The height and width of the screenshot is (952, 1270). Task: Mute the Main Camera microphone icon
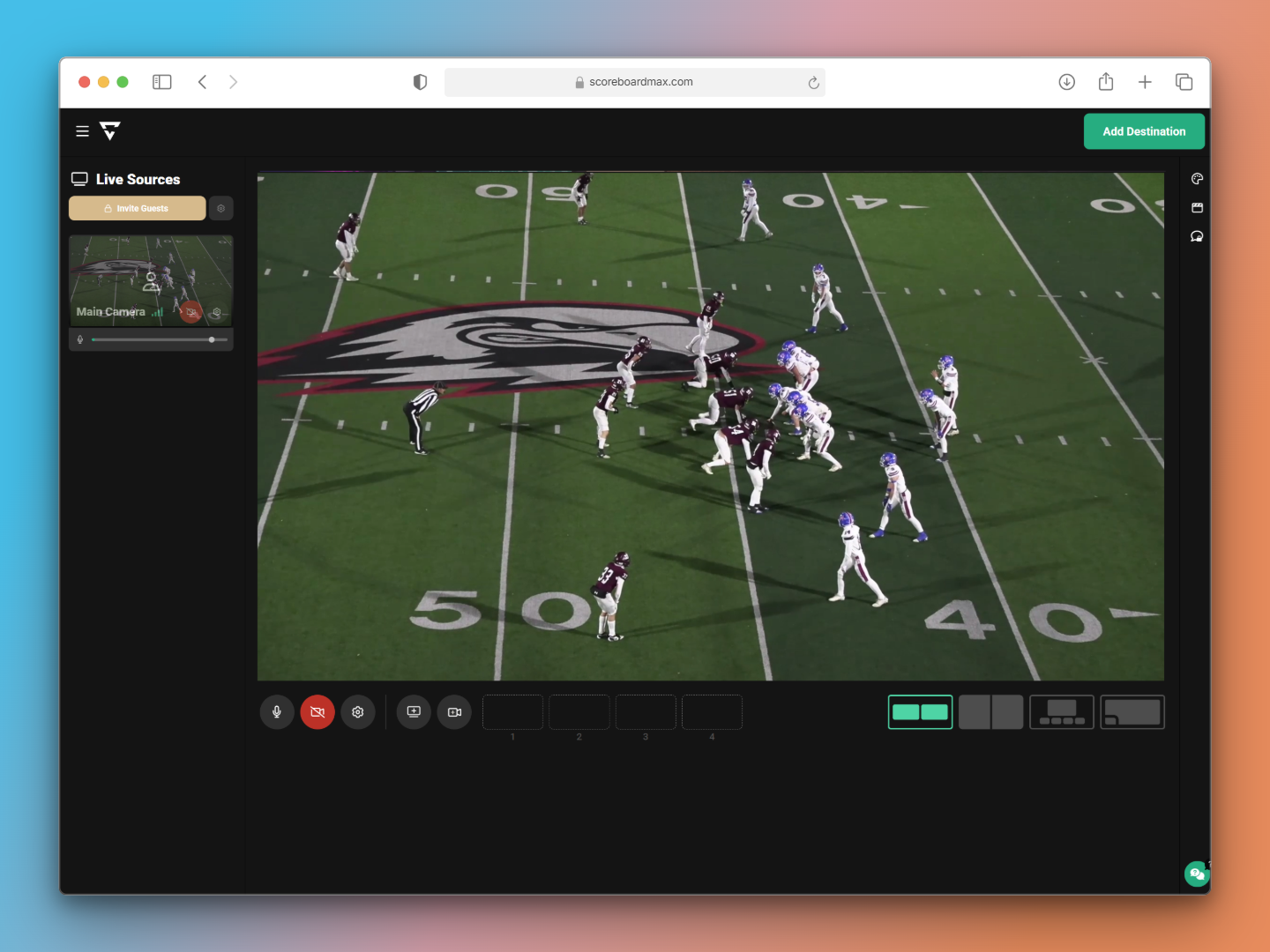click(80, 339)
